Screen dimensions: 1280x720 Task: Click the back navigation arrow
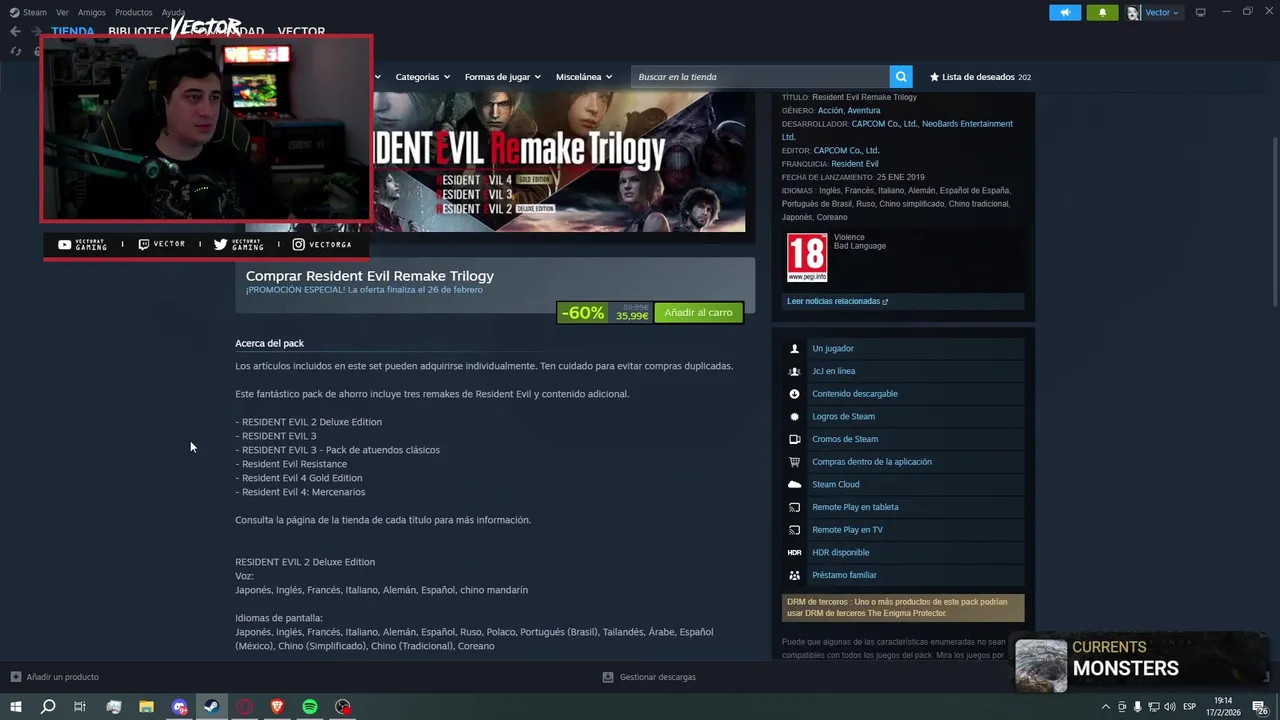15,31
